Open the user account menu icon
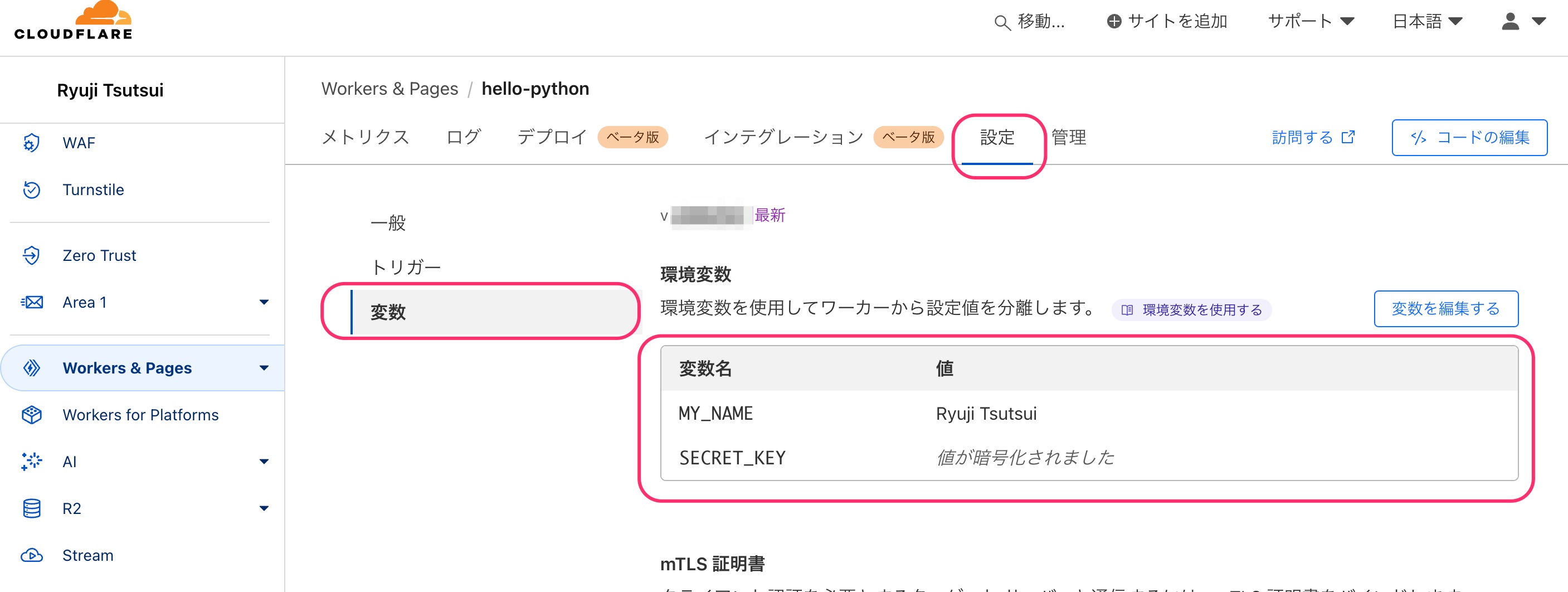Image resolution: width=1568 pixels, height=592 pixels. (x=1521, y=21)
